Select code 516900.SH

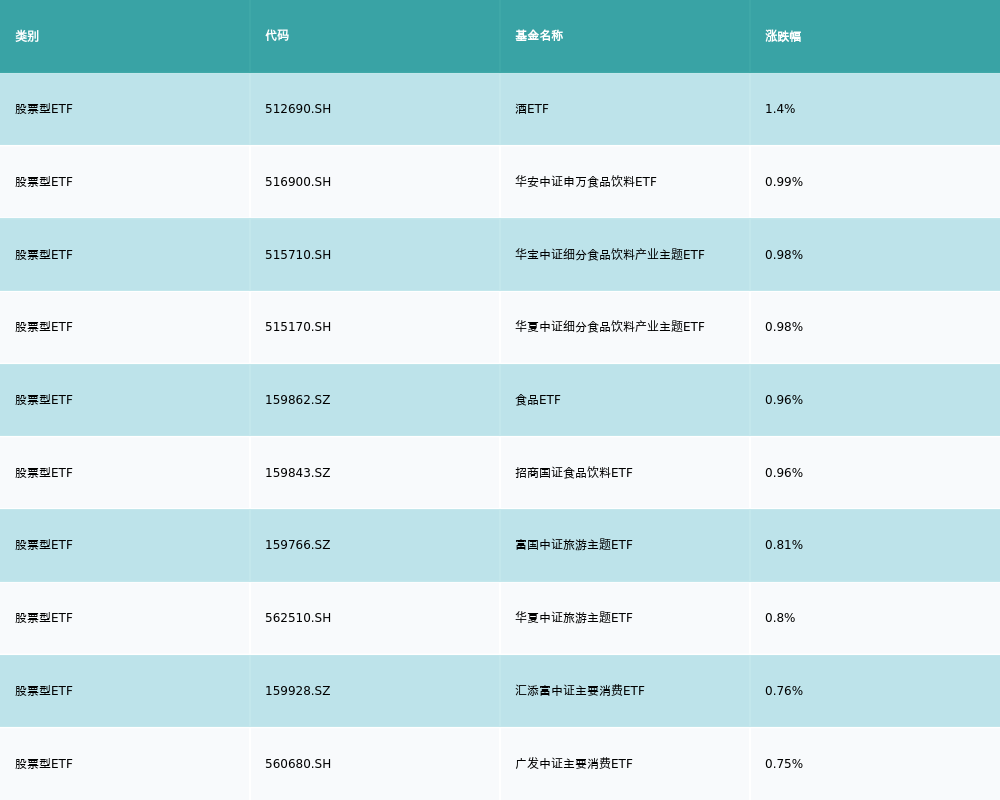coord(298,182)
